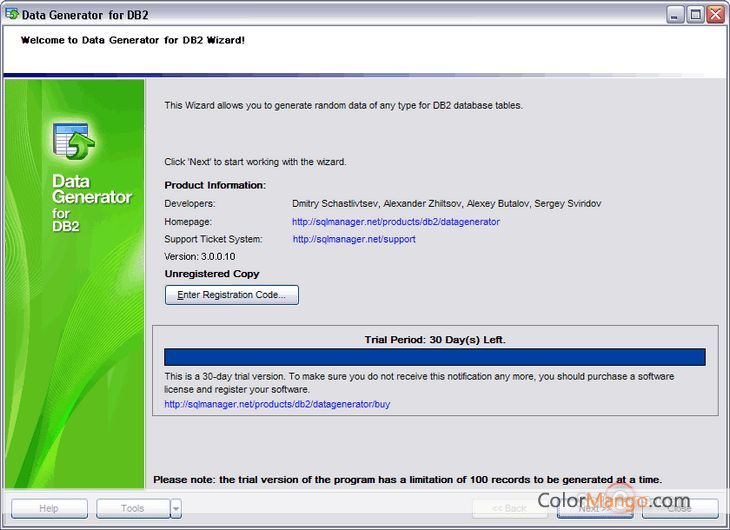Click the Enter Registration Code button
Image resolution: width=730 pixels, height=530 pixels.
coord(231,295)
